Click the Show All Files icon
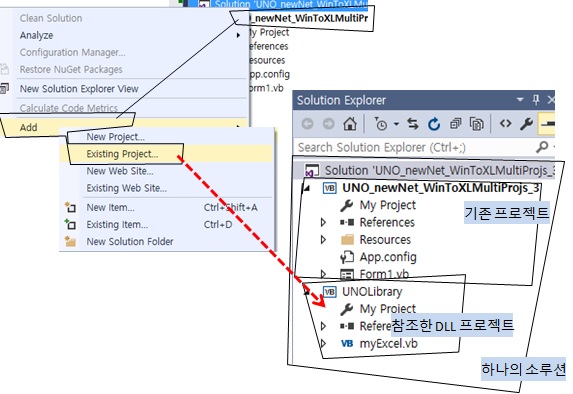This screenshot has height=394, width=573. pyautogui.click(x=477, y=124)
